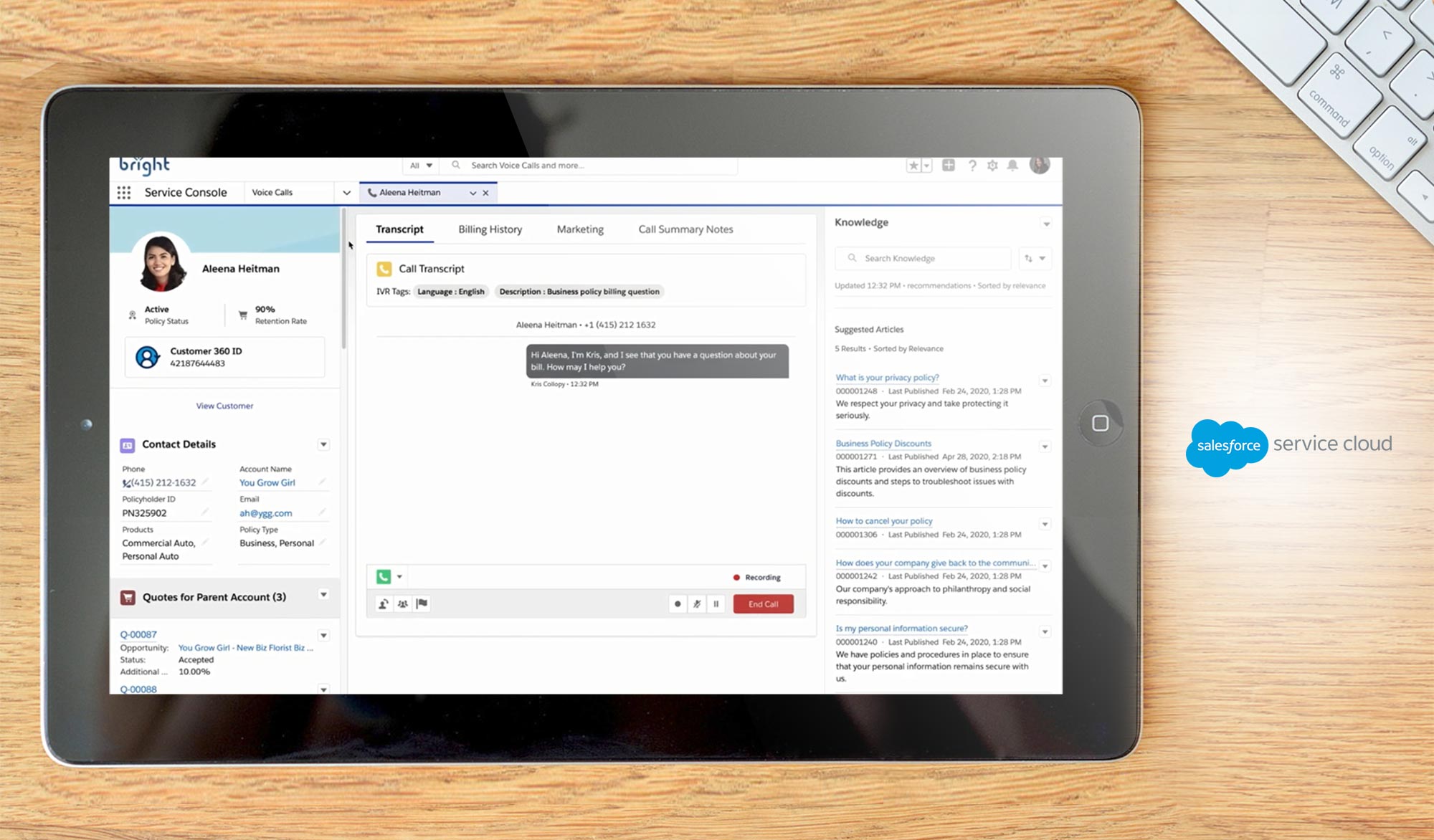Expand the Contact Details section dropdown
The width and height of the screenshot is (1434, 840).
coord(323,444)
